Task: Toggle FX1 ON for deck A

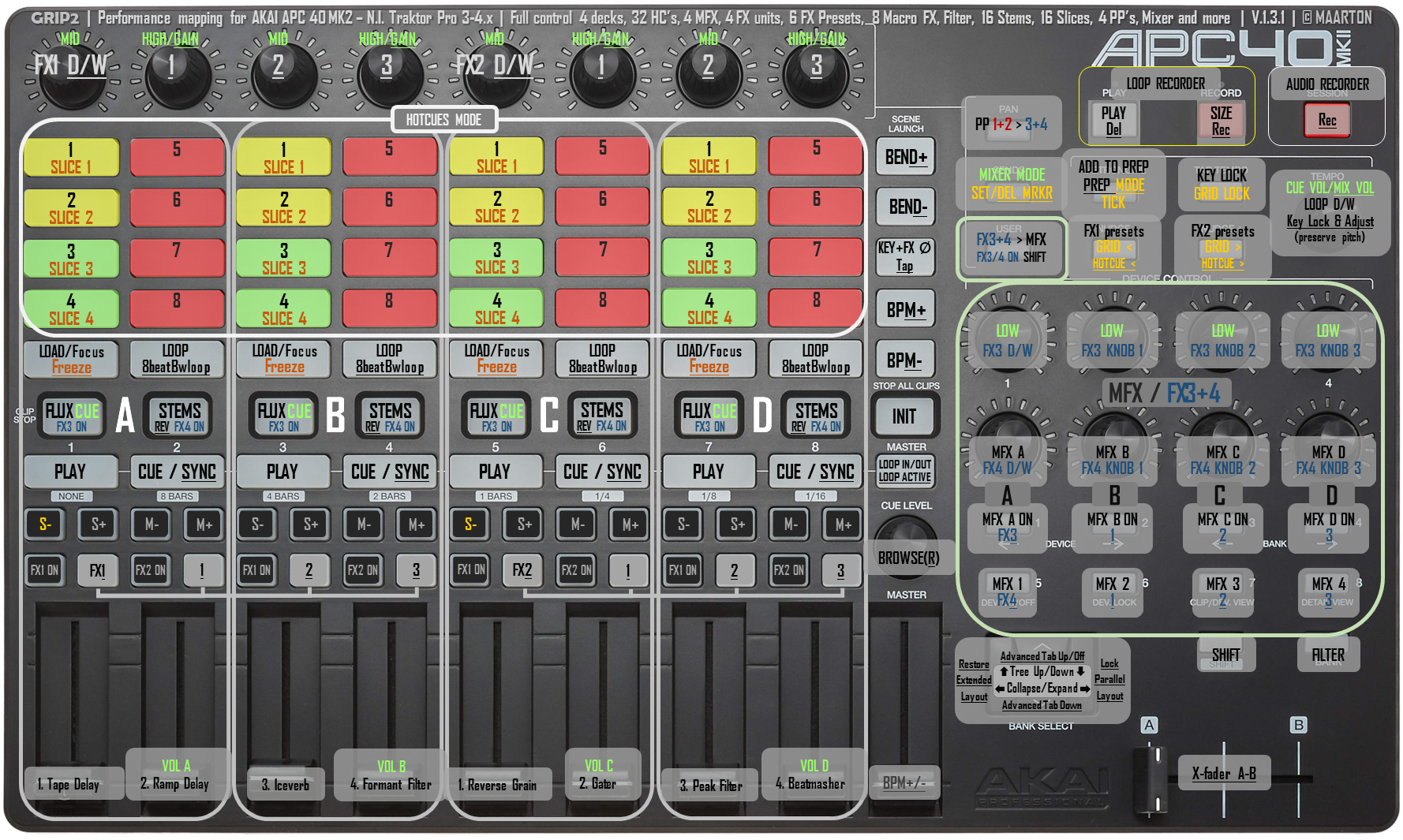Action: point(45,570)
